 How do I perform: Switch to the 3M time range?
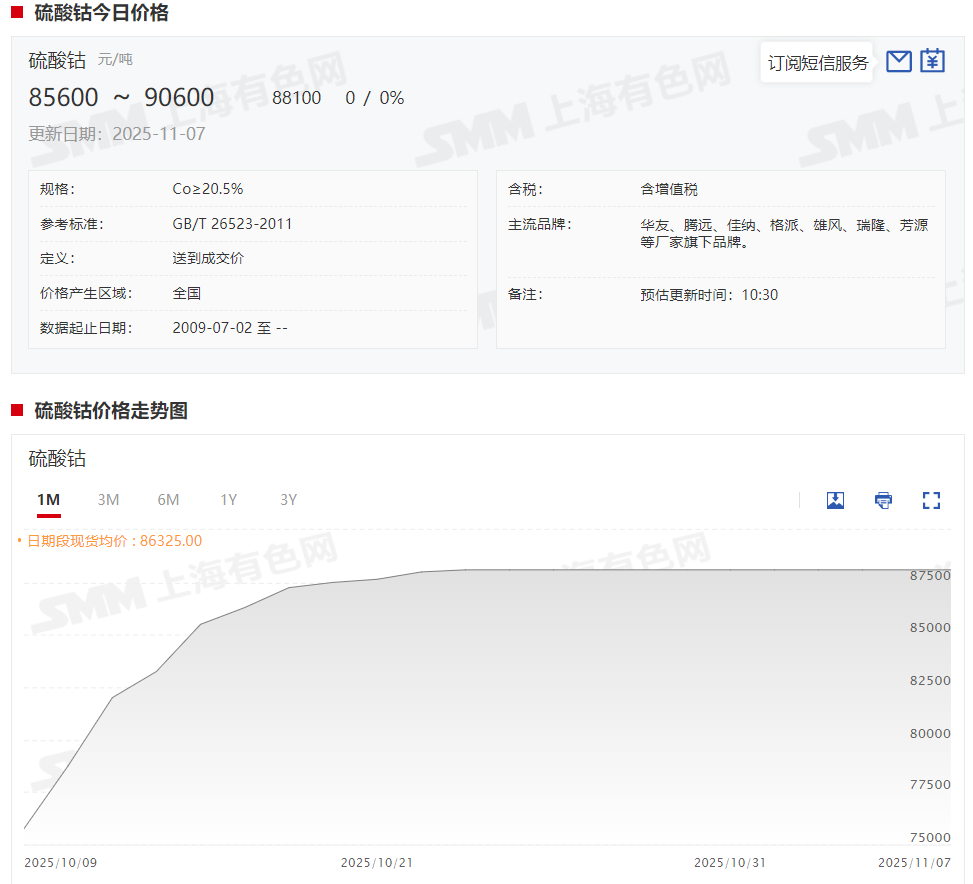[108, 500]
